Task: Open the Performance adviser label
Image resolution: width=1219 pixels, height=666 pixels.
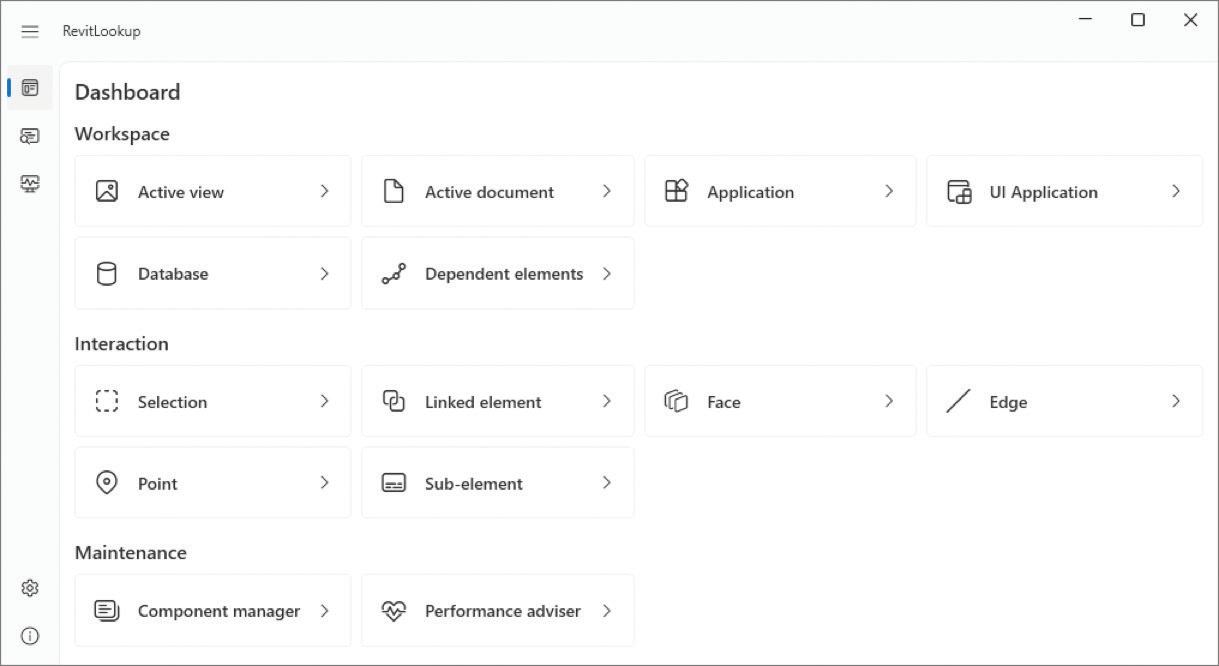Action: 503,611
